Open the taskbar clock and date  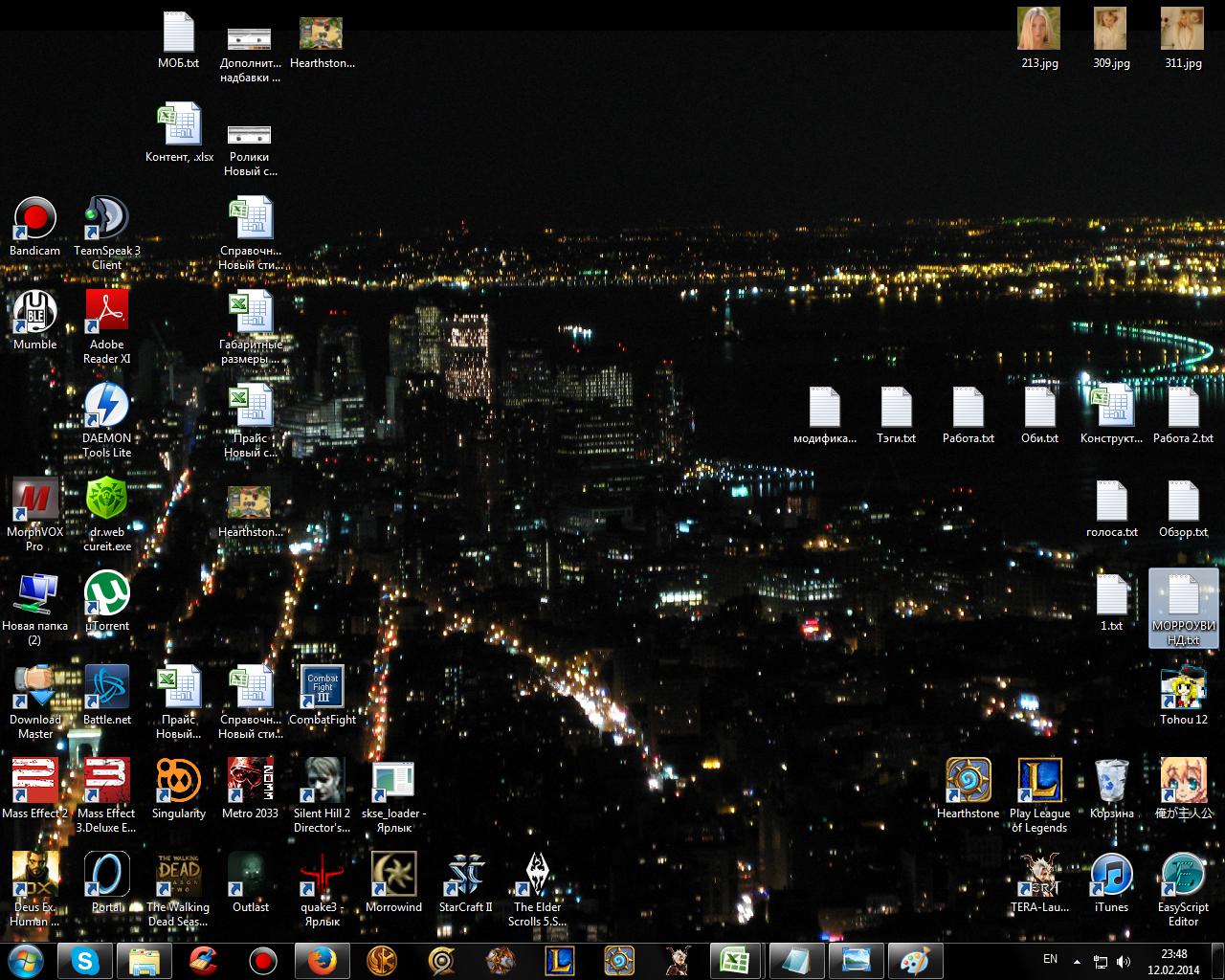click(x=1174, y=961)
